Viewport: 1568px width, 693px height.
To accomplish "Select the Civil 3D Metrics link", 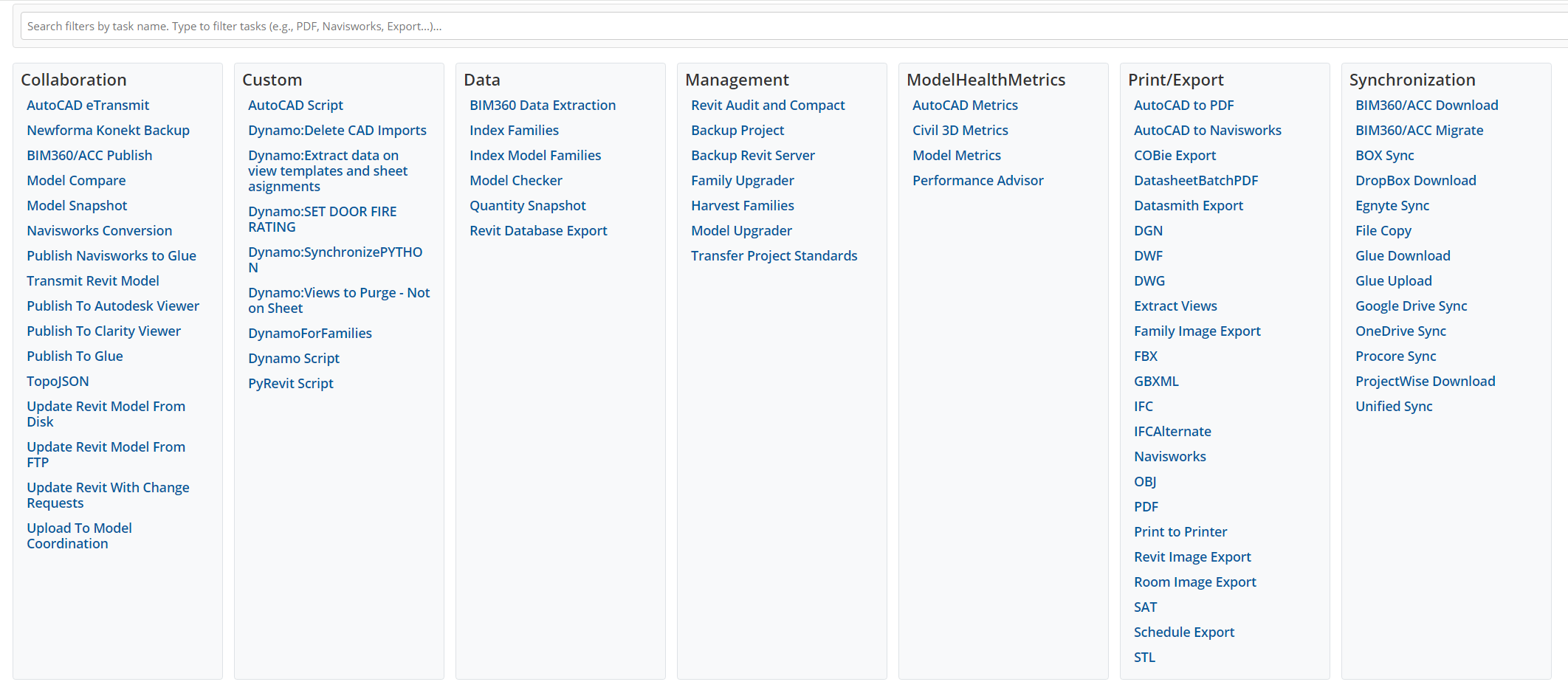I will click(960, 131).
